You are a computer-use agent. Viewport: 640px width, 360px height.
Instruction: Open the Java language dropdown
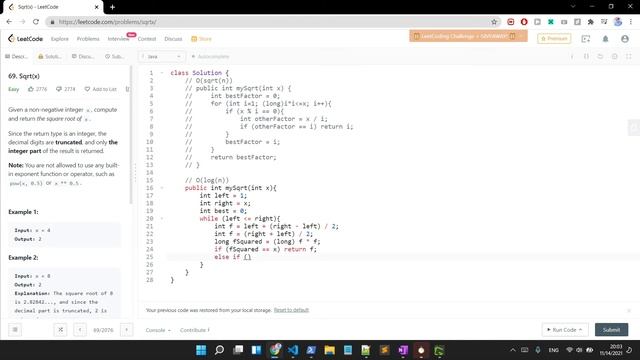[x=162, y=56]
